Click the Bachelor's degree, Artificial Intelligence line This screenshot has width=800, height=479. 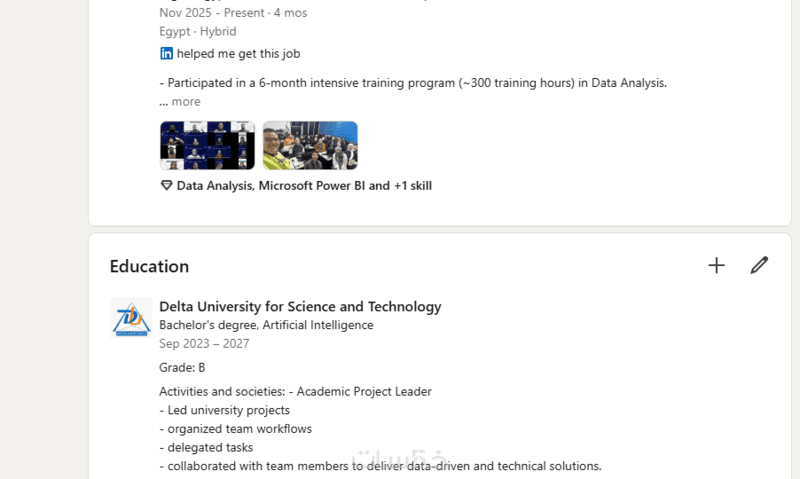point(266,325)
